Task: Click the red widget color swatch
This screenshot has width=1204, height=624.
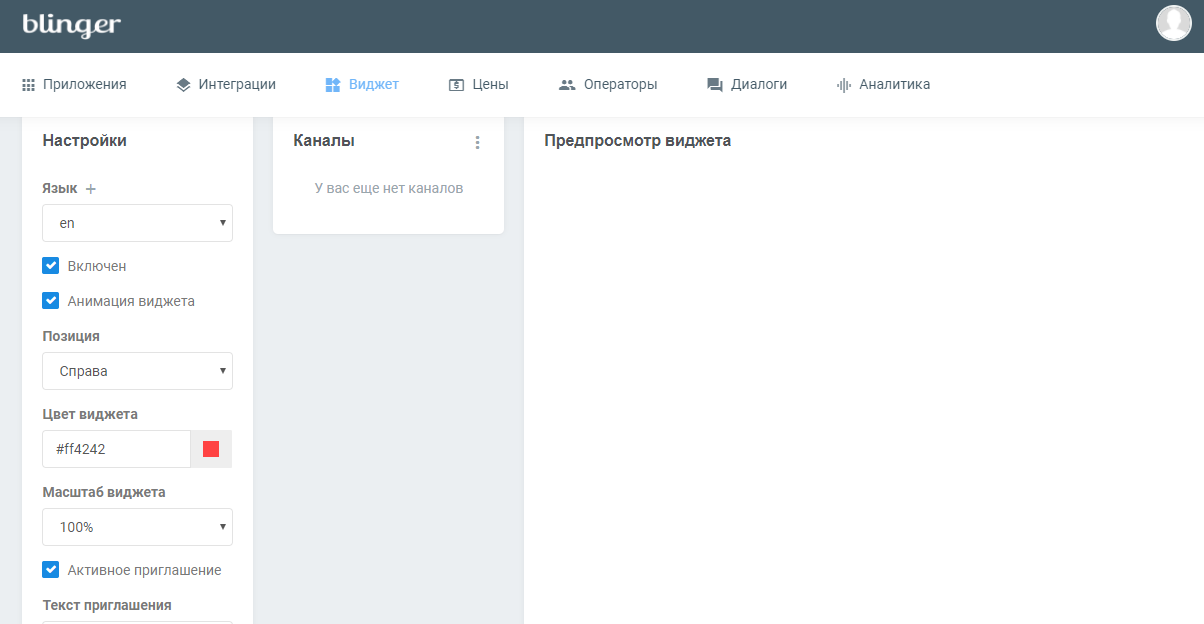Action: click(x=211, y=449)
